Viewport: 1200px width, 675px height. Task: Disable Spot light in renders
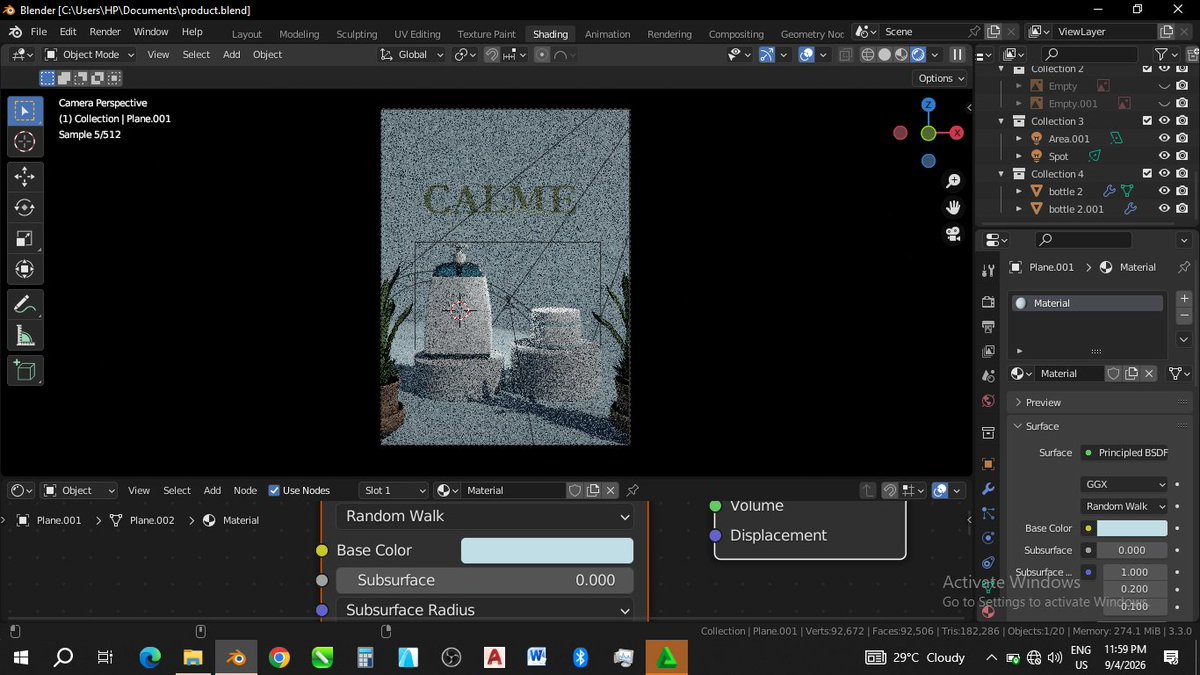(1182, 156)
